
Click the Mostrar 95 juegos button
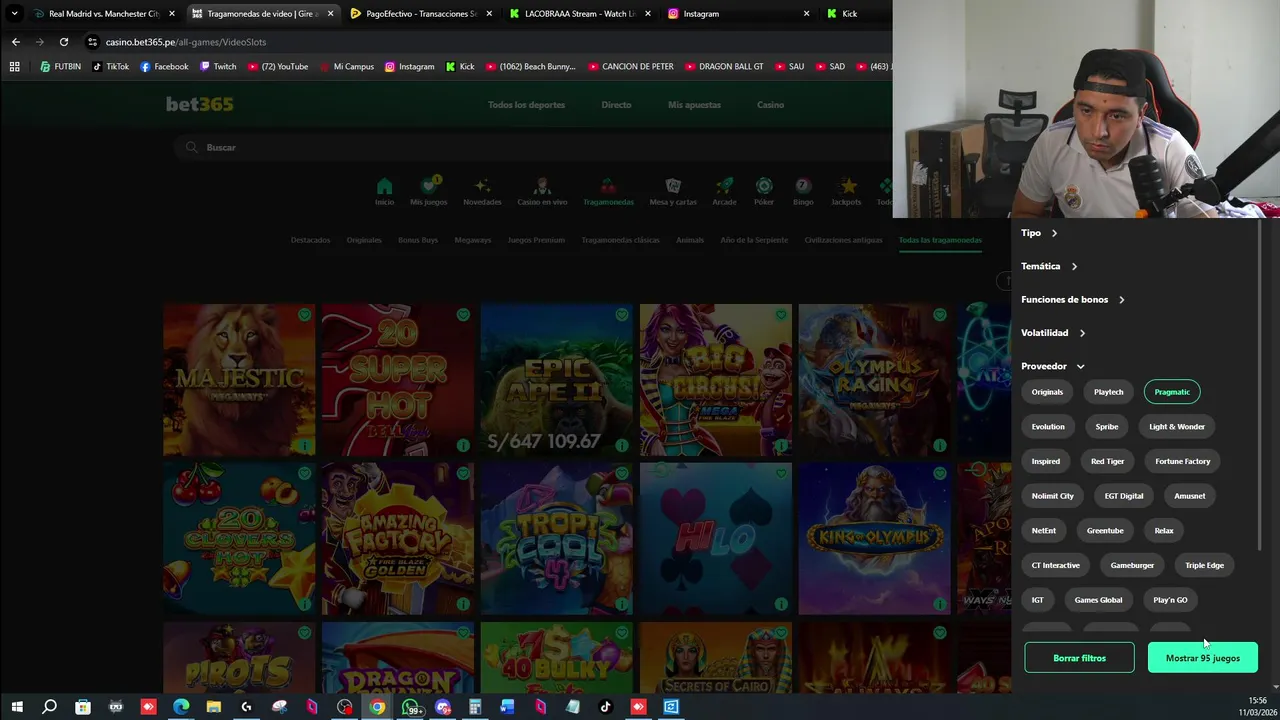[1202, 658]
